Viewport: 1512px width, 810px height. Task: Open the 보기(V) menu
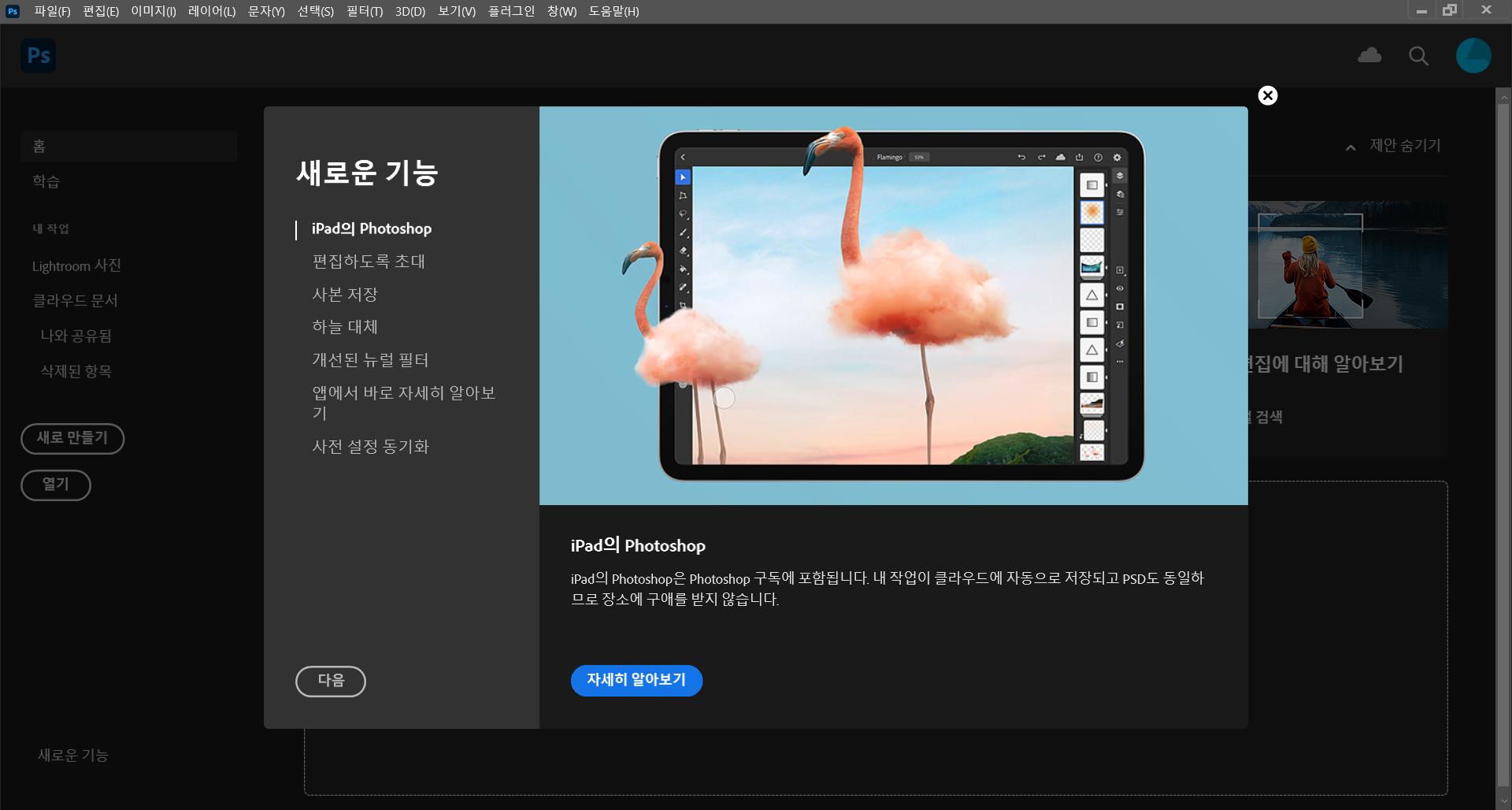tap(457, 11)
